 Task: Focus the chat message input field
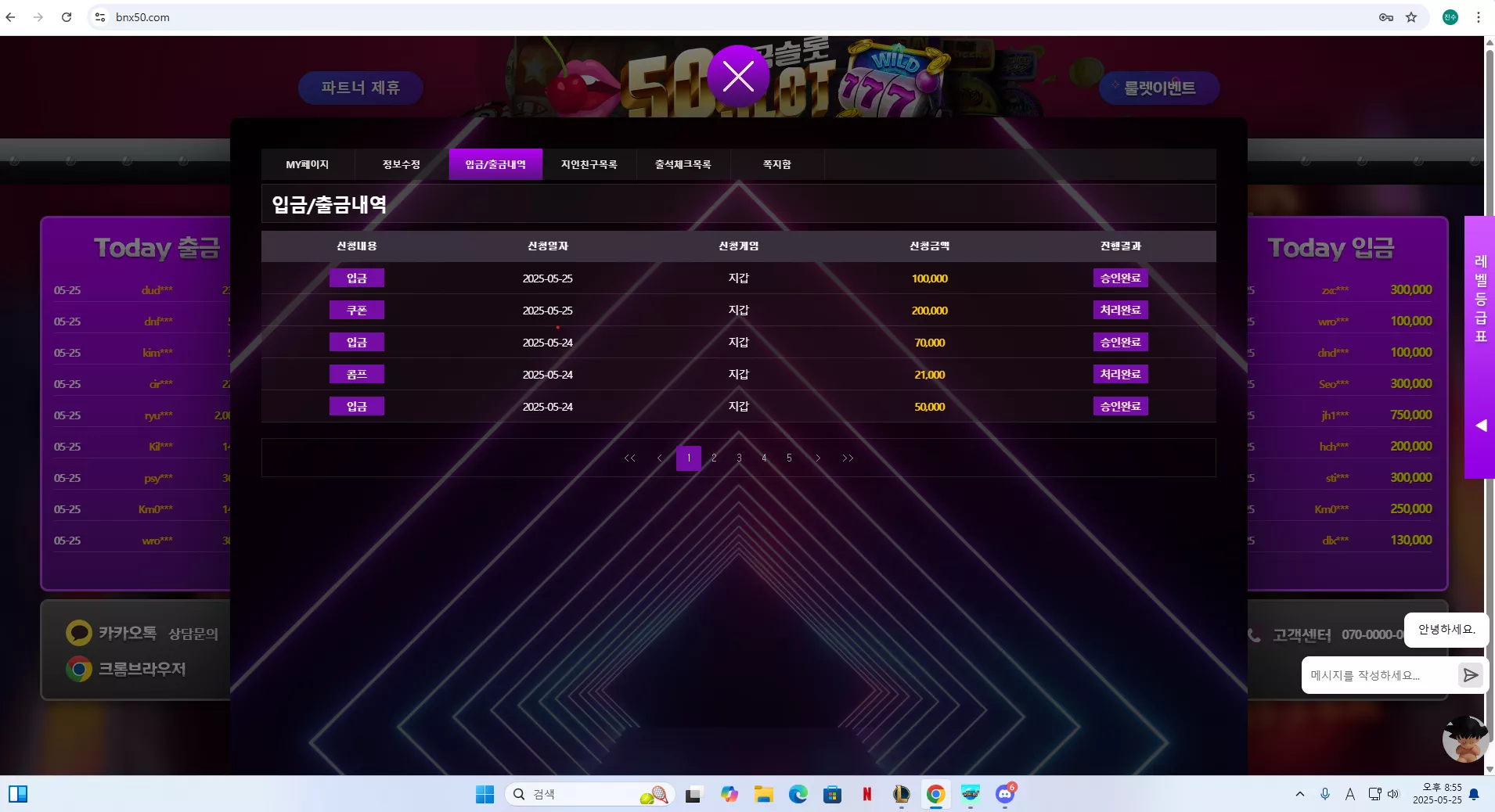(1379, 675)
